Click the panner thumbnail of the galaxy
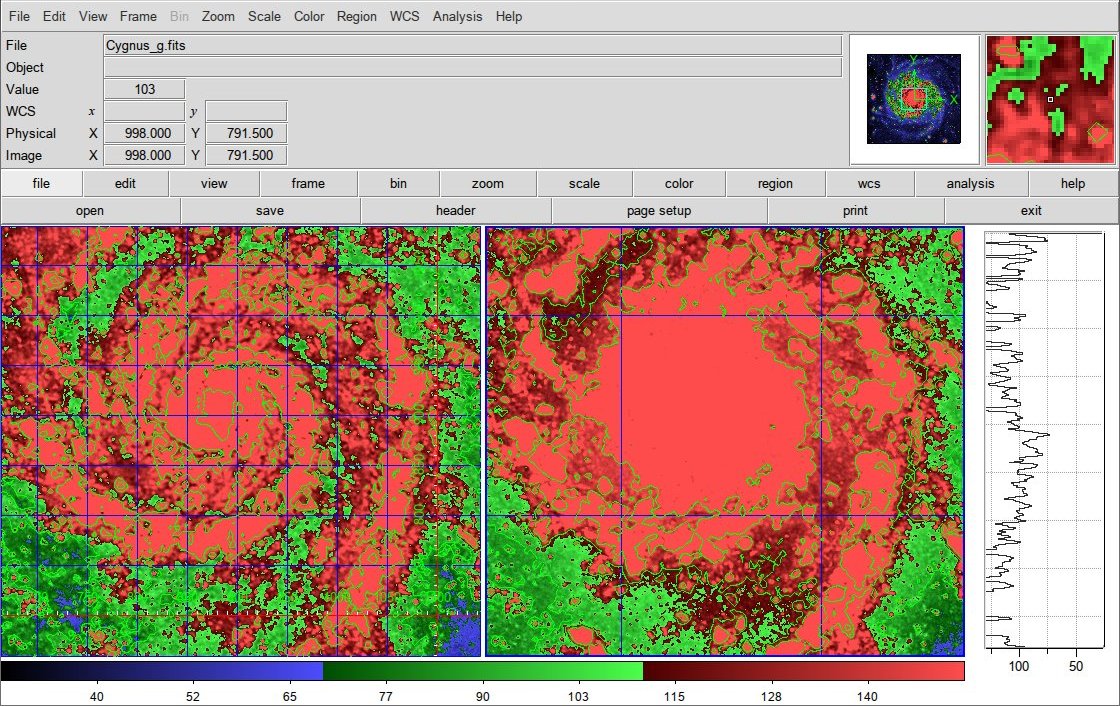The width and height of the screenshot is (1120, 706). (914, 99)
